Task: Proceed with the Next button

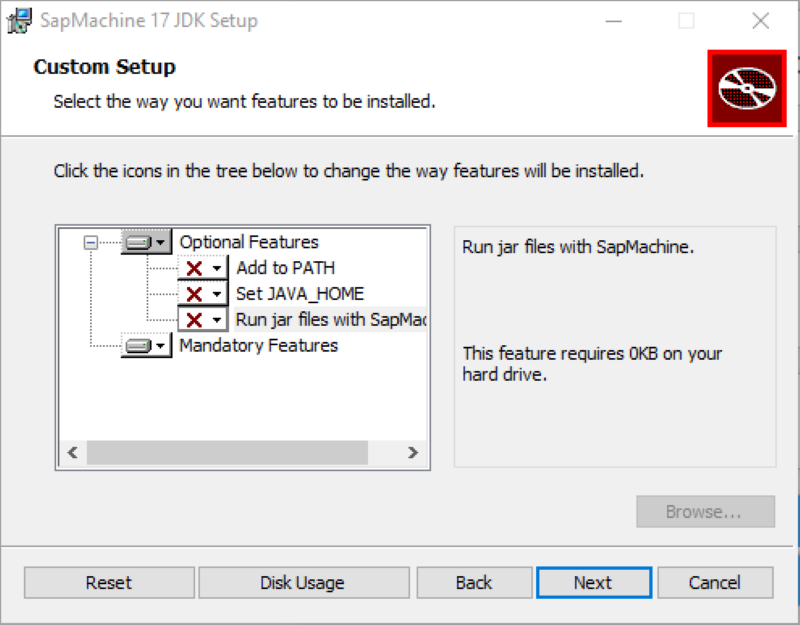Action: point(594,583)
